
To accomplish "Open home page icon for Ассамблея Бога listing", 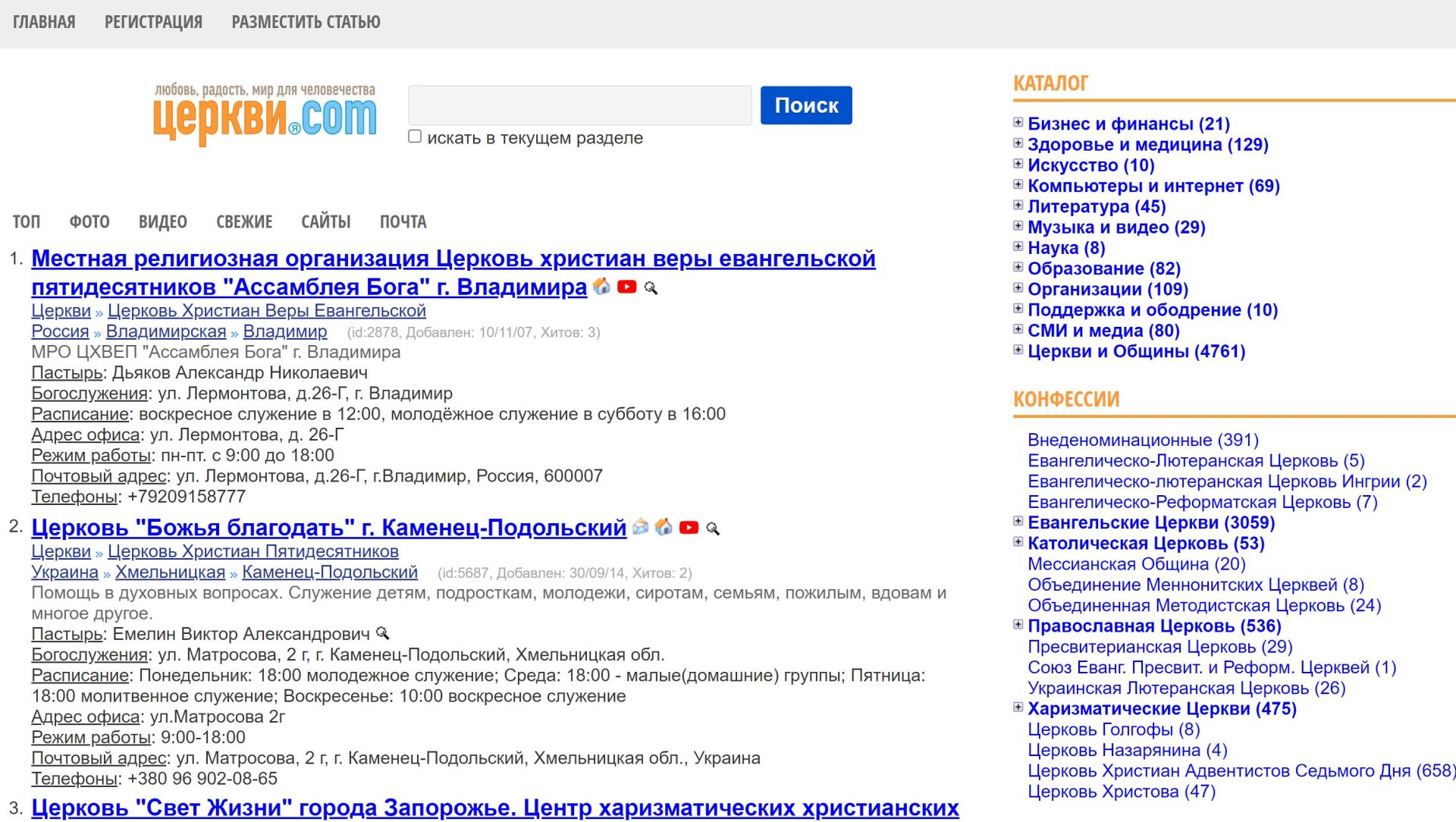I will [x=601, y=287].
